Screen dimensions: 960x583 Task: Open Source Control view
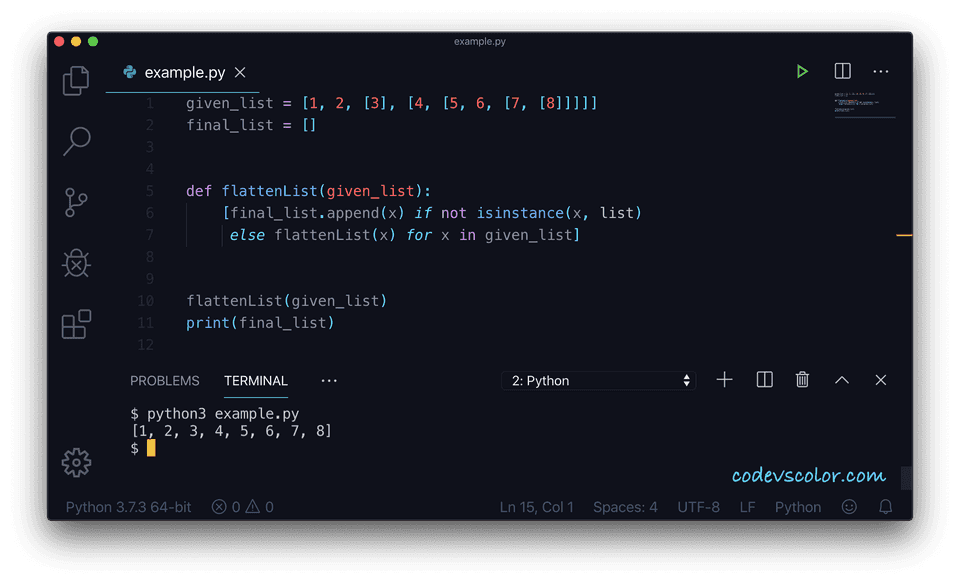tap(76, 202)
